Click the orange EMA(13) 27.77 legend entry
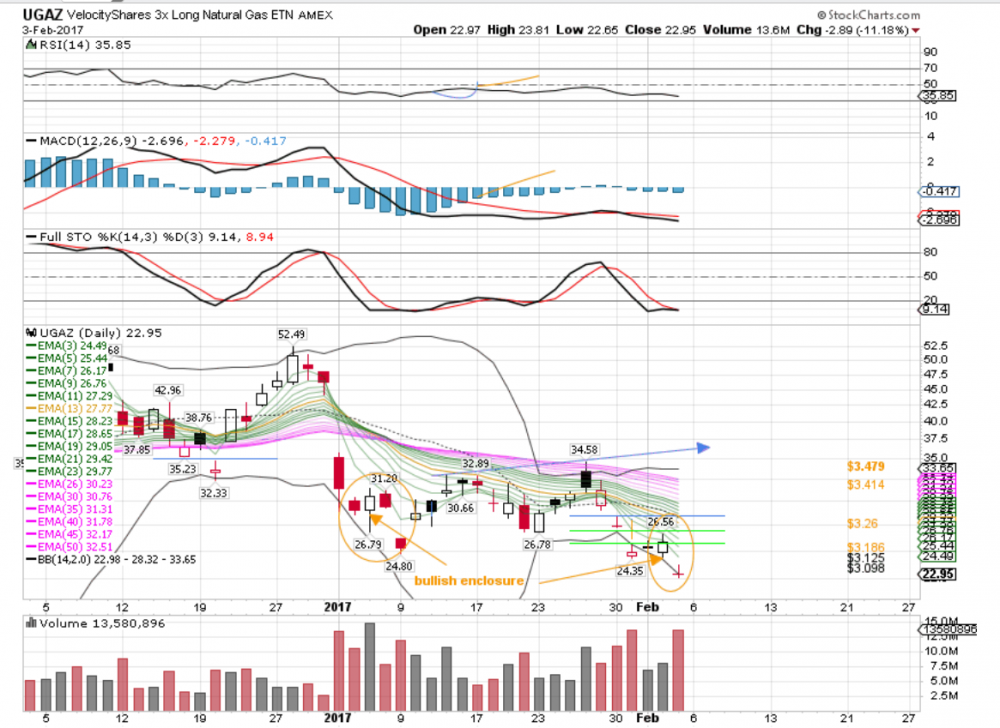 pyautogui.click(x=70, y=409)
